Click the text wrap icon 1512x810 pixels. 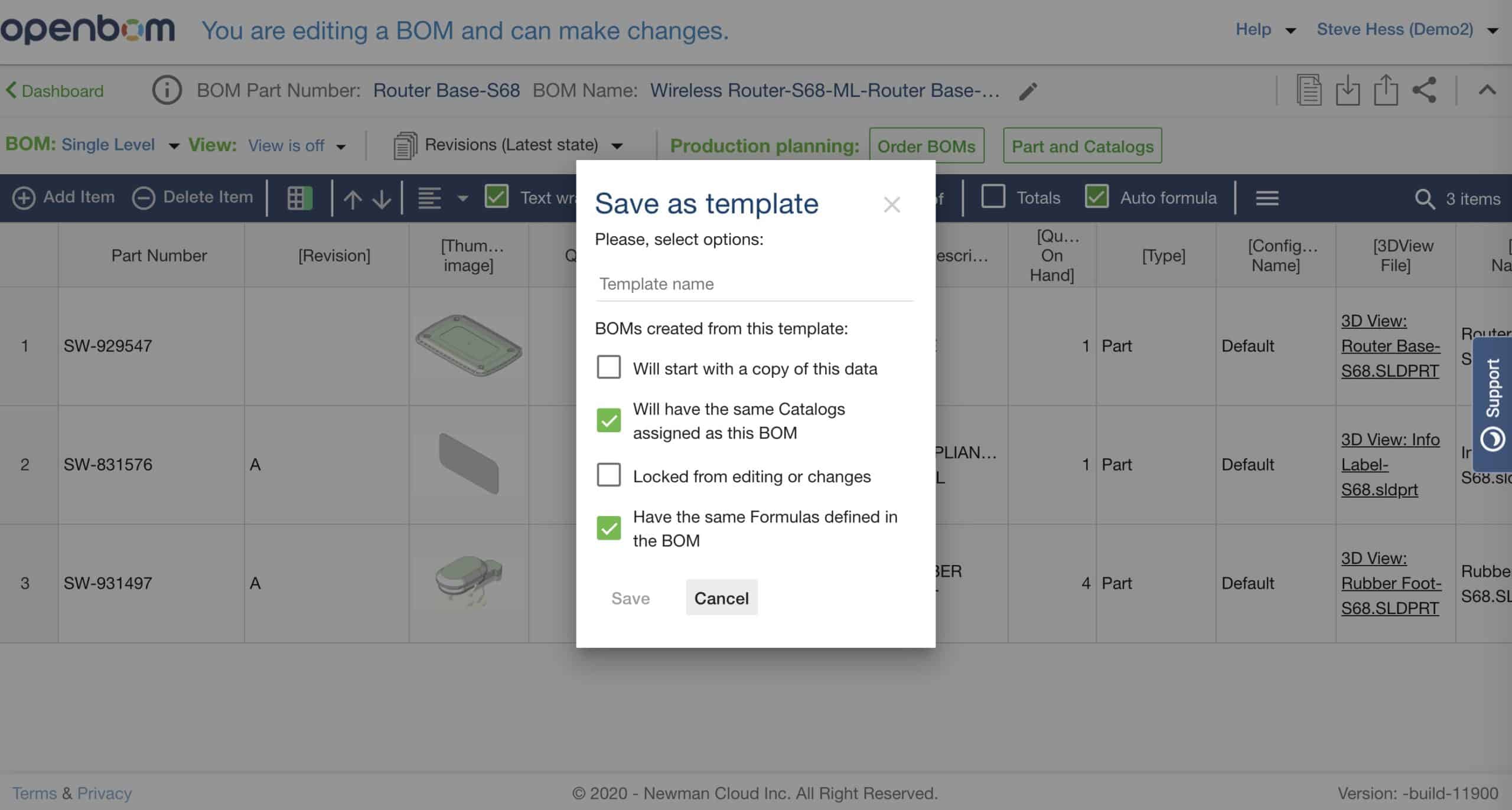pos(495,197)
